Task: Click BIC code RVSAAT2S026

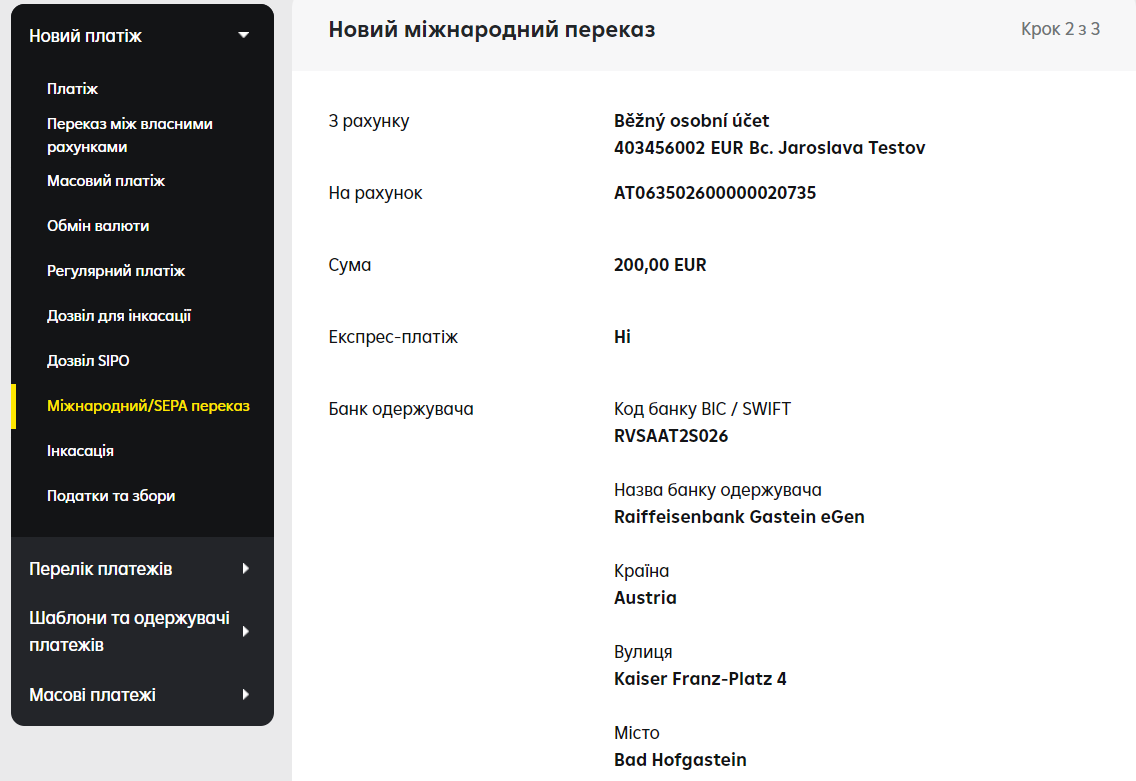Action: tap(671, 436)
